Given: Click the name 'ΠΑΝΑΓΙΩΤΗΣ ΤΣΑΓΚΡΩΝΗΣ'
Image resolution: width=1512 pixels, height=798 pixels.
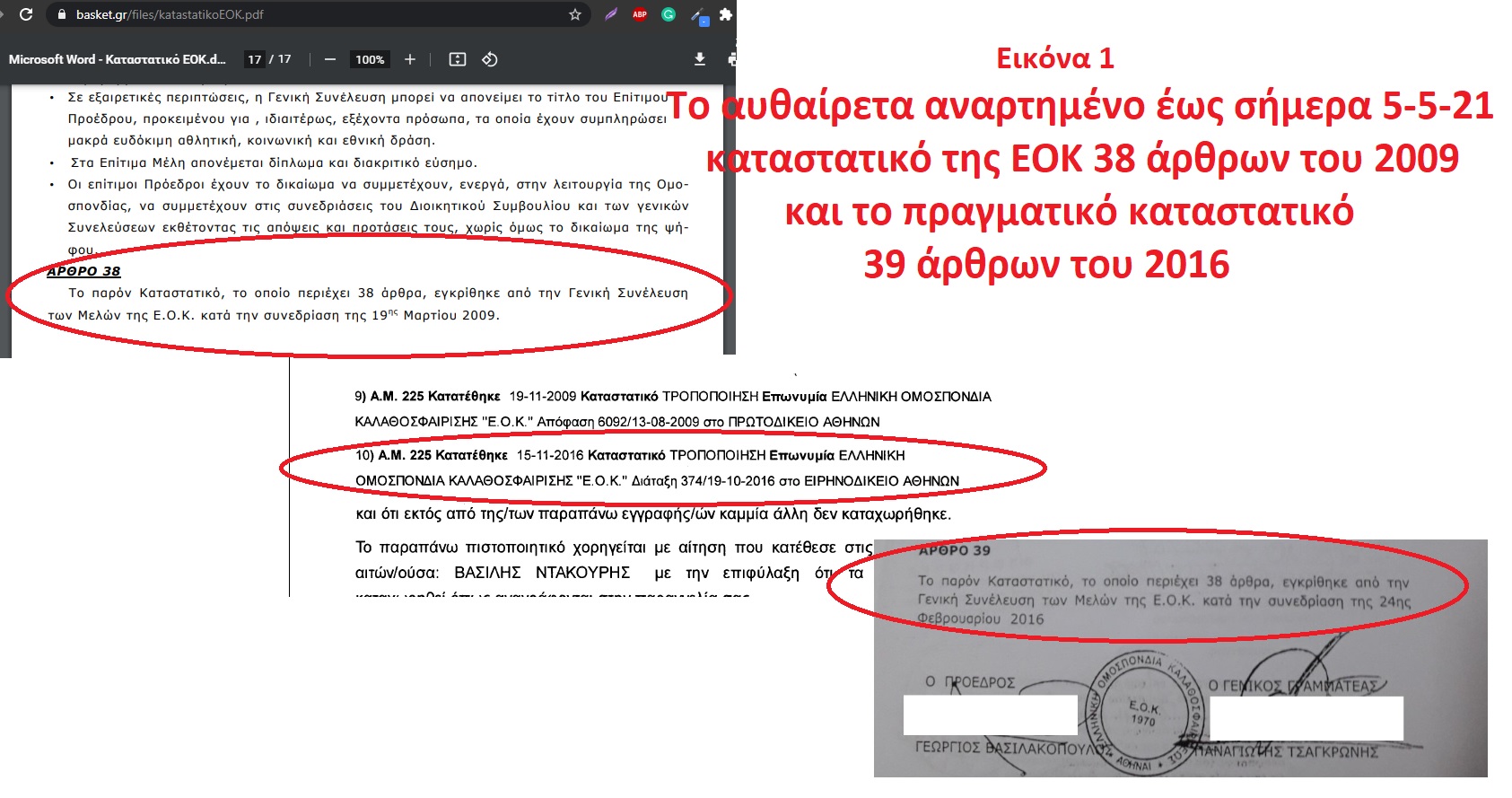Looking at the screenshot, I should point(1284,752).
